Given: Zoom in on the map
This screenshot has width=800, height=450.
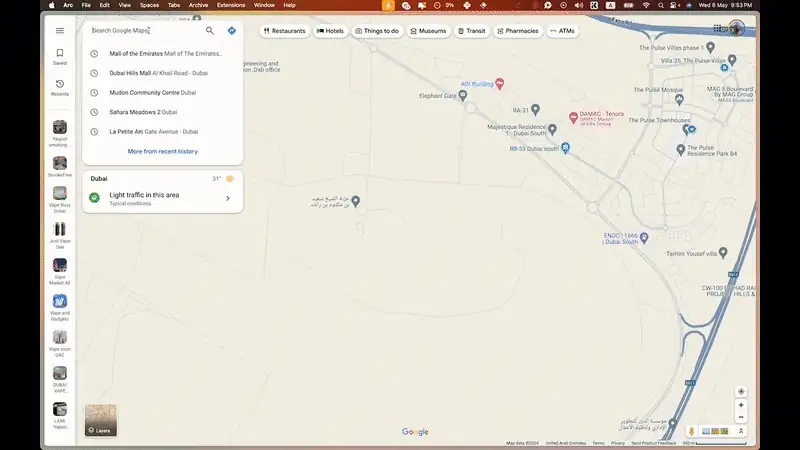Looking at the screenshot, I should pyautogui.click(x=741, y=405).
